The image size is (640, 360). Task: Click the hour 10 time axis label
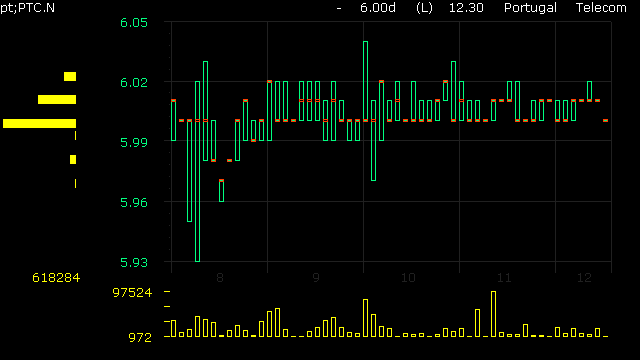pos(408,278)
